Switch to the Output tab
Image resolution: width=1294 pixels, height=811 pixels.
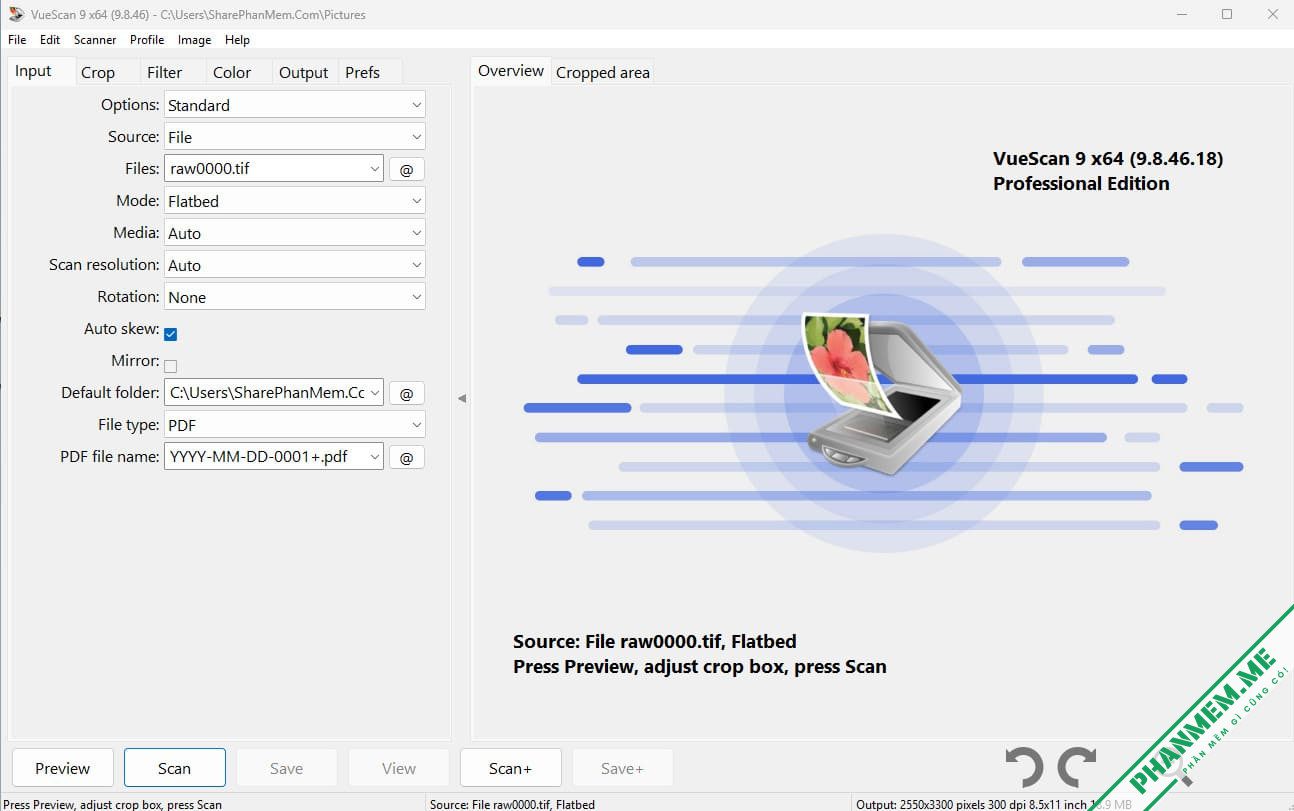(304, 72)
